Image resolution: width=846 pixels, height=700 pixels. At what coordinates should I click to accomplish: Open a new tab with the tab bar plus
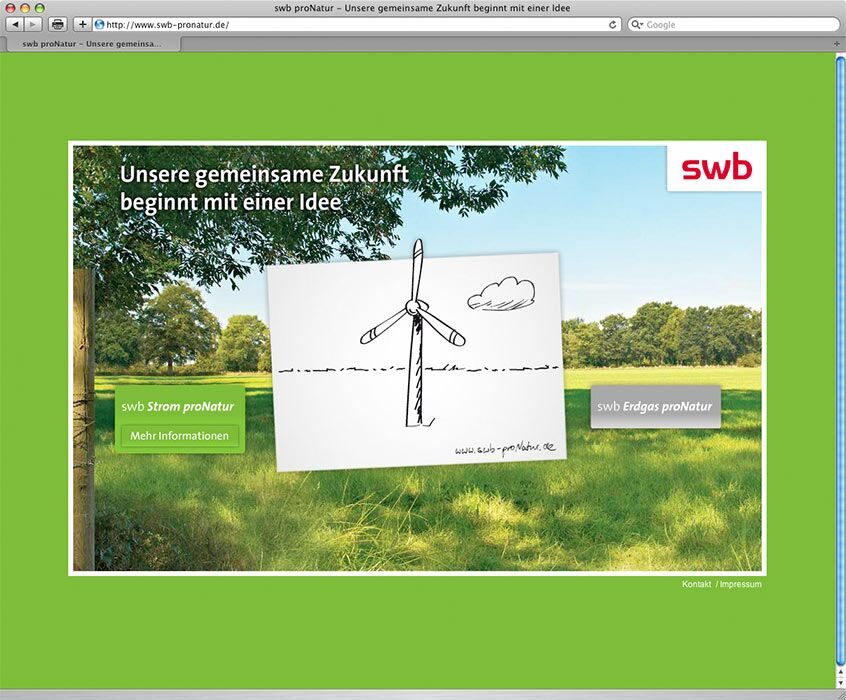pyautogui.click(x=837, y=44)
